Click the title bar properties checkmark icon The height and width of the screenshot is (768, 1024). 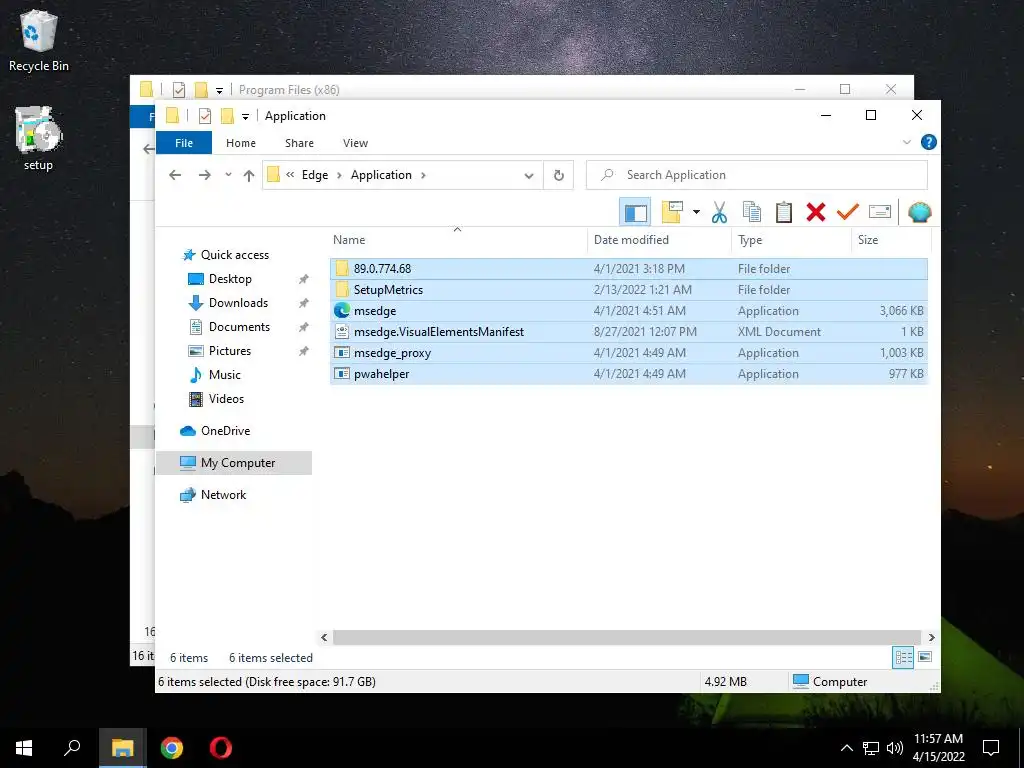click(x=205, y=116)
